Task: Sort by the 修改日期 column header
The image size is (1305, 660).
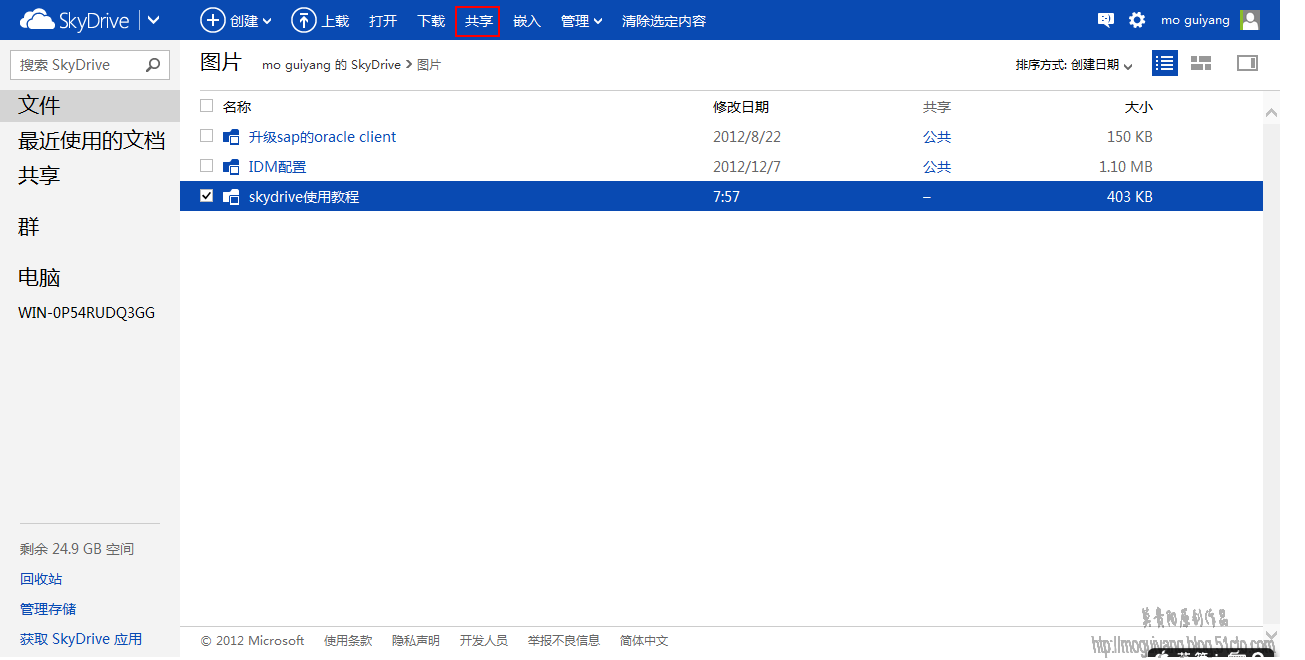Action: coord(741,107)
